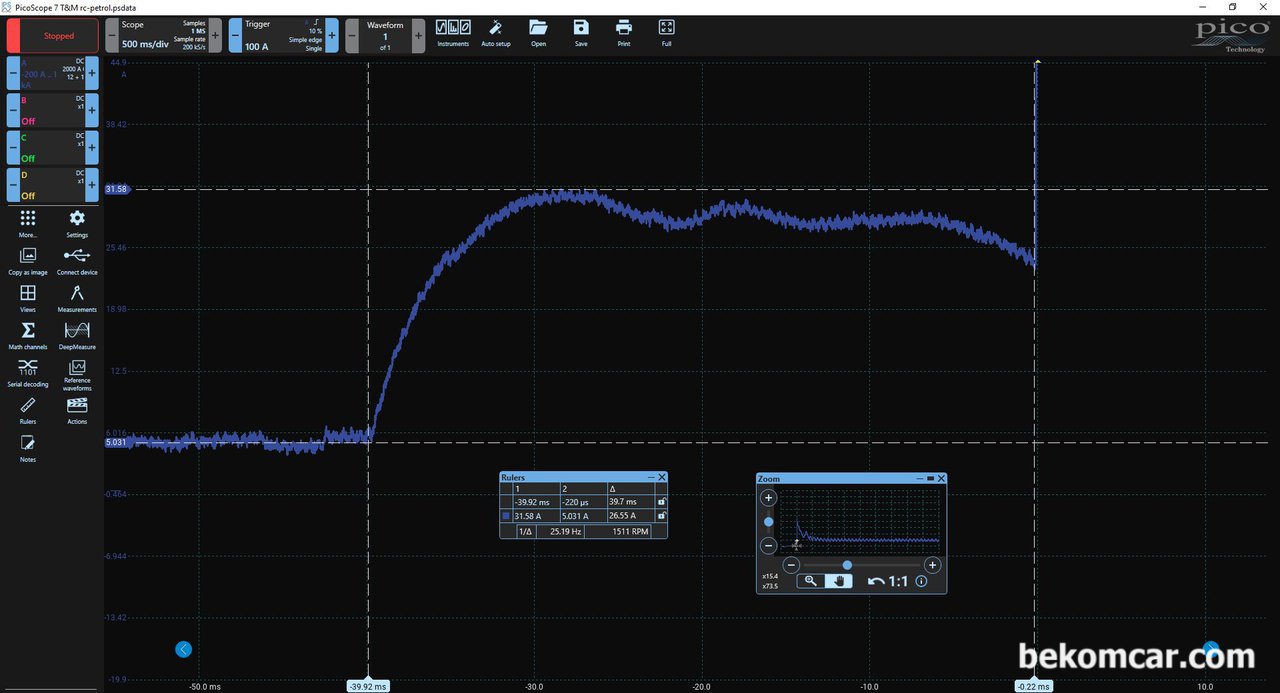This screenshot has height=693, width=1280.
Task: Run Auto setup
Action: click(x=495, y=33)
